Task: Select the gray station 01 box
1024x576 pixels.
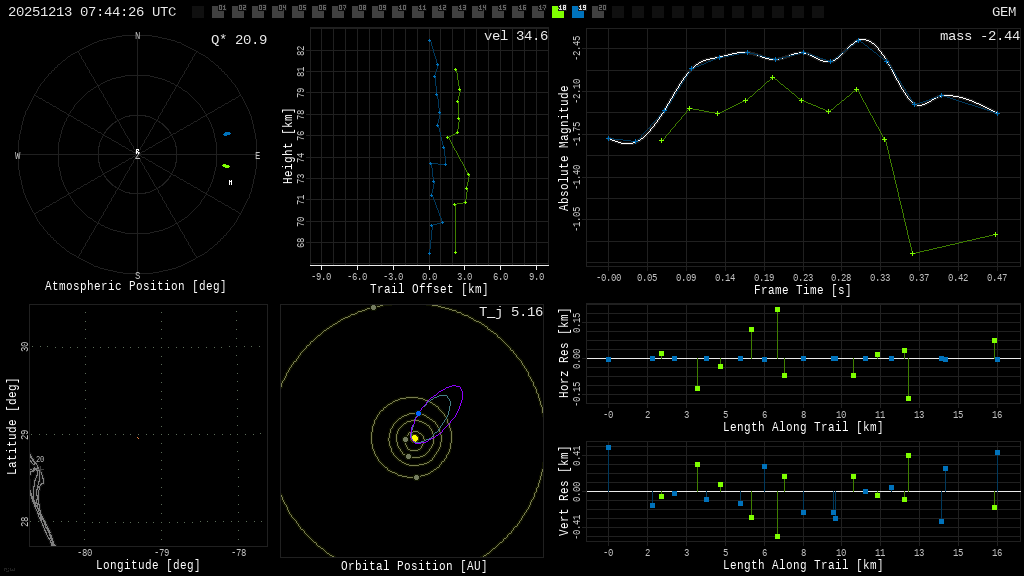Action: point(218,12)
